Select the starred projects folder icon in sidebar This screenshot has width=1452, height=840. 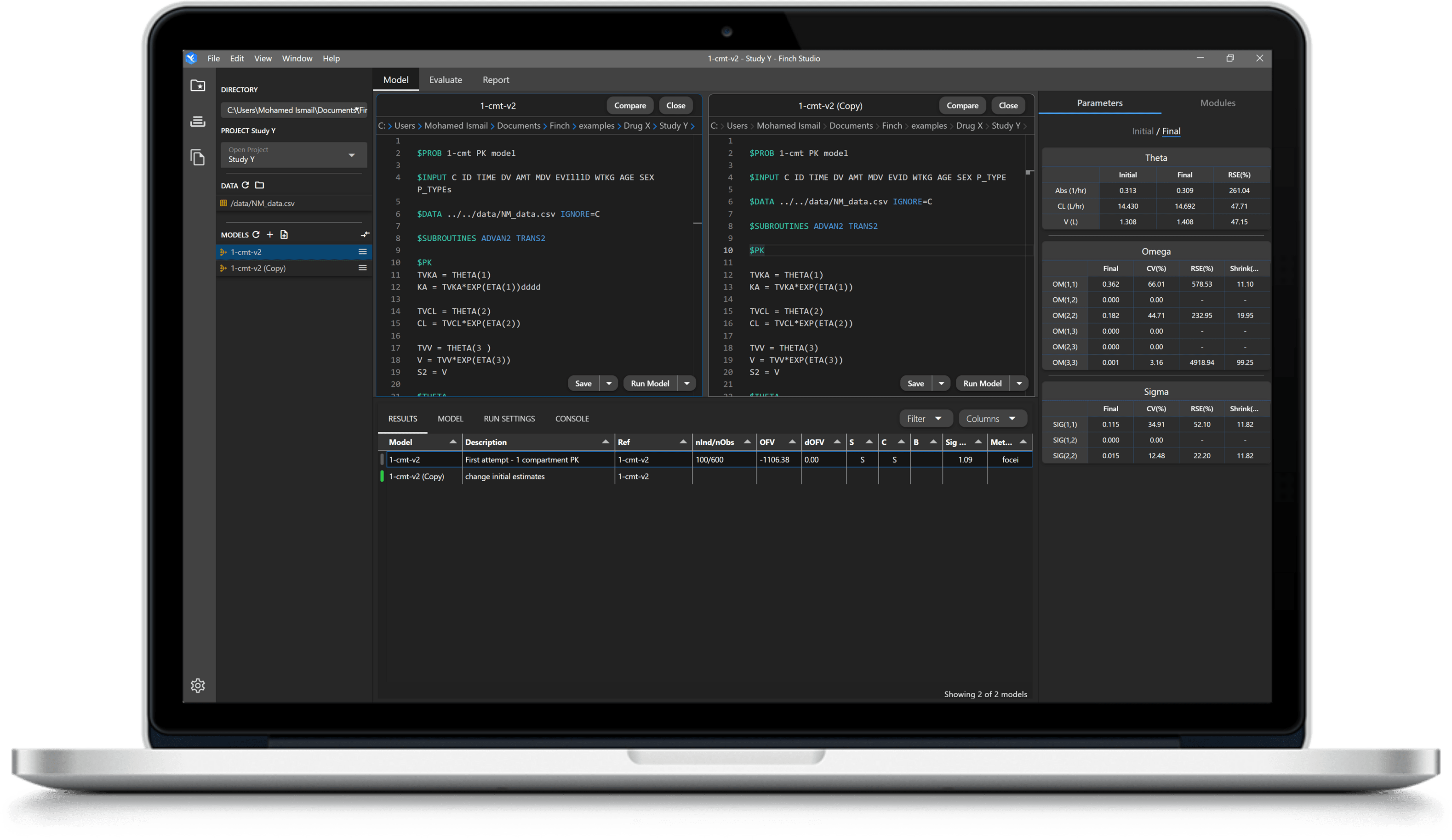coord(198,85)
